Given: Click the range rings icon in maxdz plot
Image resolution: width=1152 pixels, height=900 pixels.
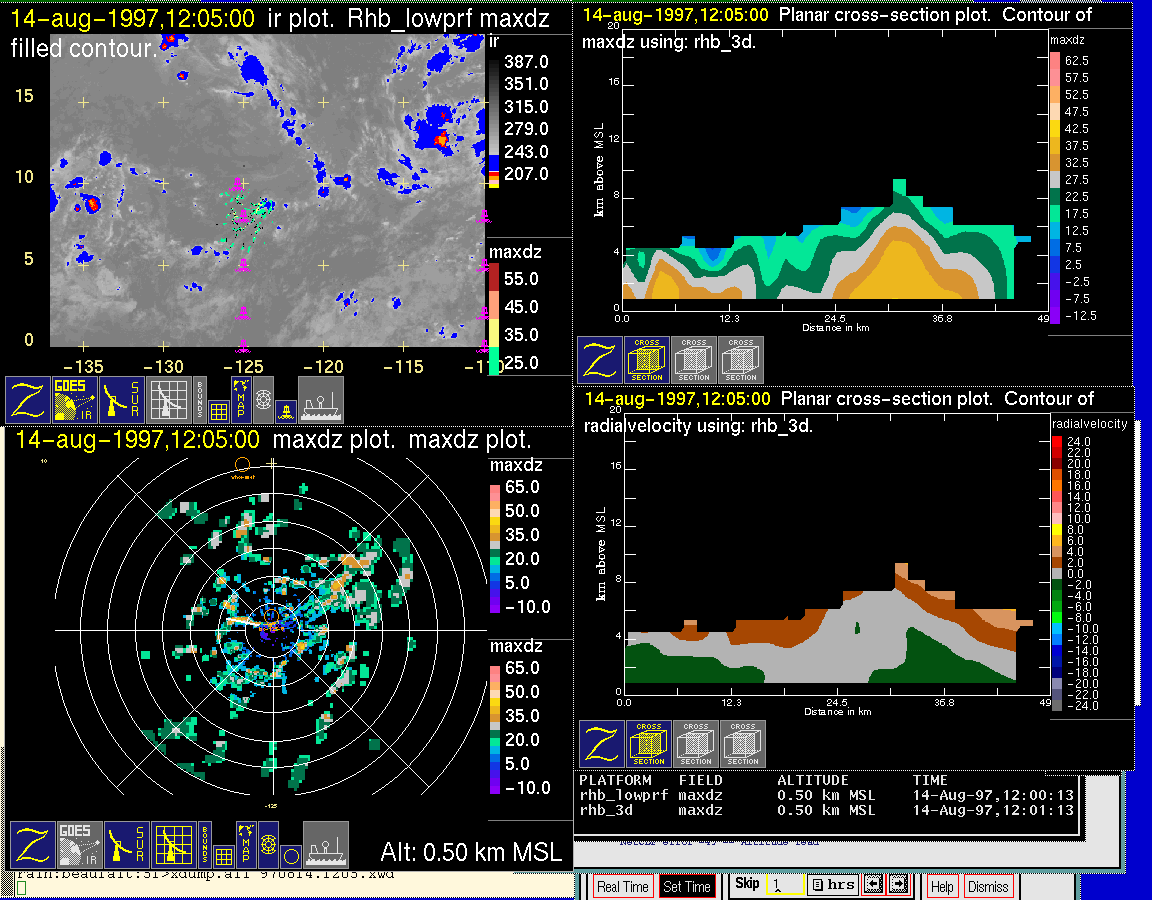Looking at the screenshot, I should [x=267, y=845].
